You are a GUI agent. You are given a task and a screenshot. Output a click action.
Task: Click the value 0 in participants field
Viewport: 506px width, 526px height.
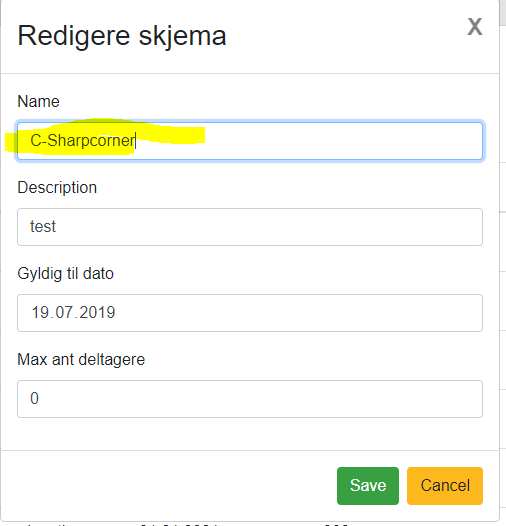coord(34,399)
